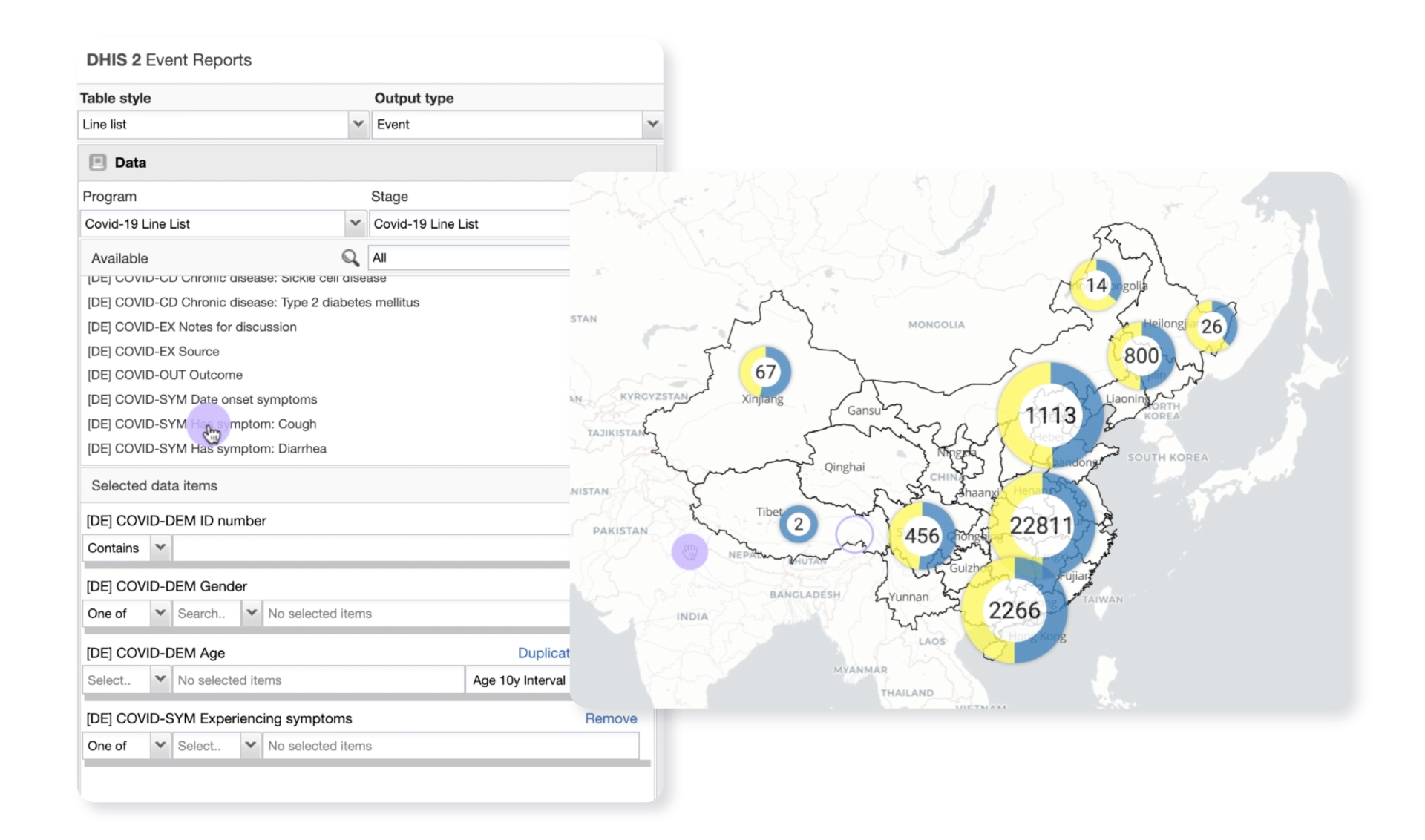The height and width of the screenshot is (840, 1425).
Task: Collapse the Data section icon
Action: 97,163
